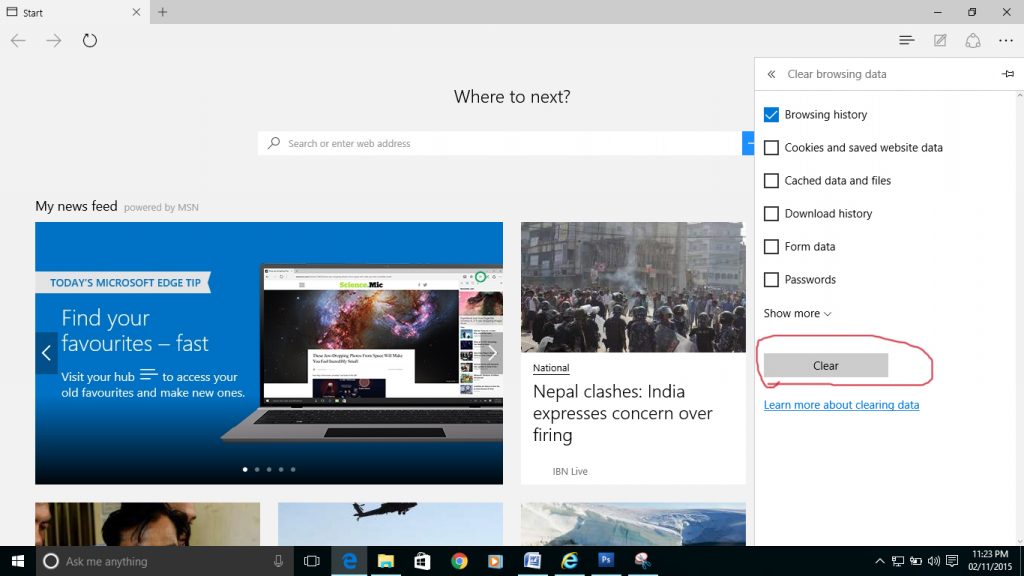1024x576 pixels.
Task: Click the Clear button
Action: [825, 366]
